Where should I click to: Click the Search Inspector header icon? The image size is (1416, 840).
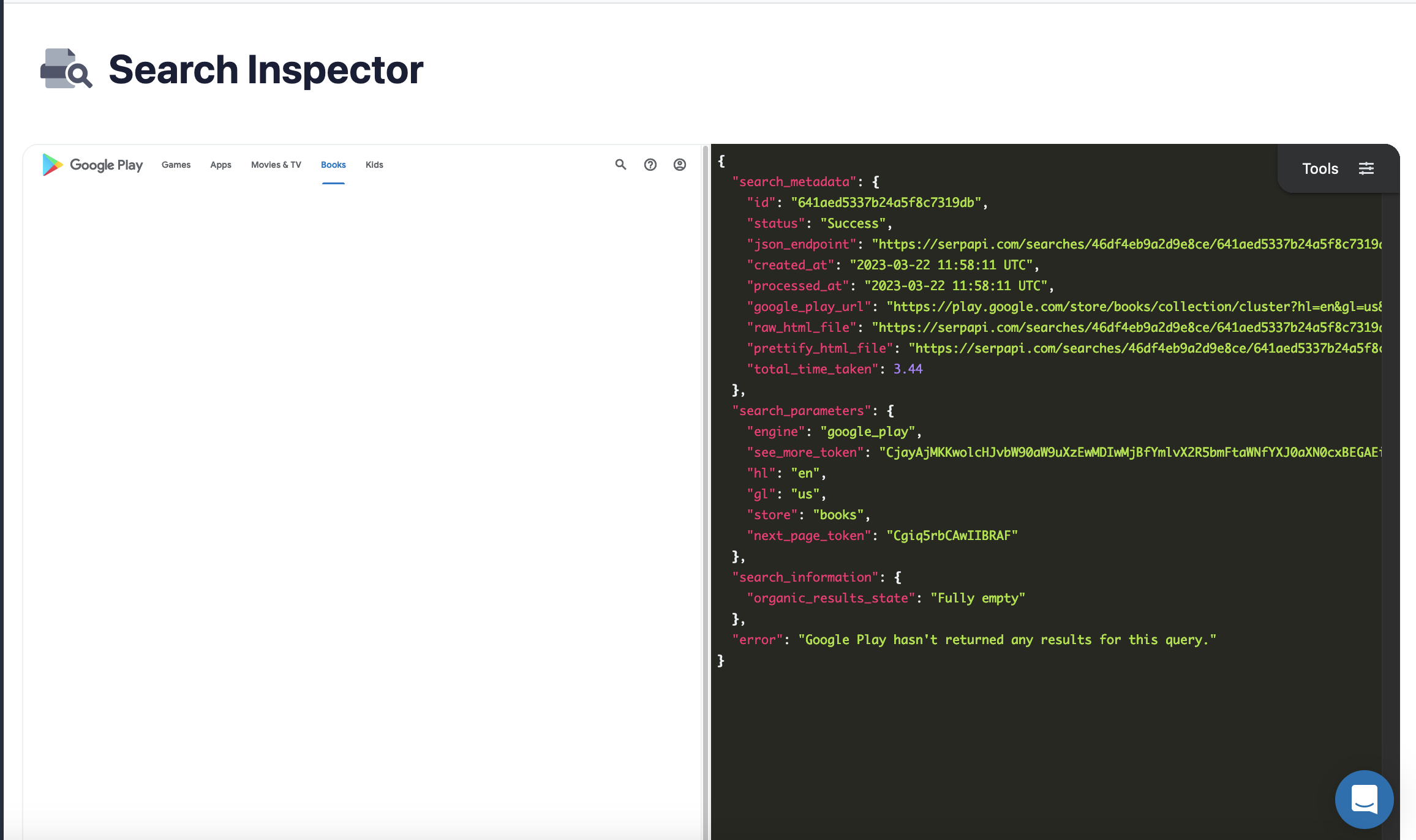pyautogui.click(x=66, y=69)
